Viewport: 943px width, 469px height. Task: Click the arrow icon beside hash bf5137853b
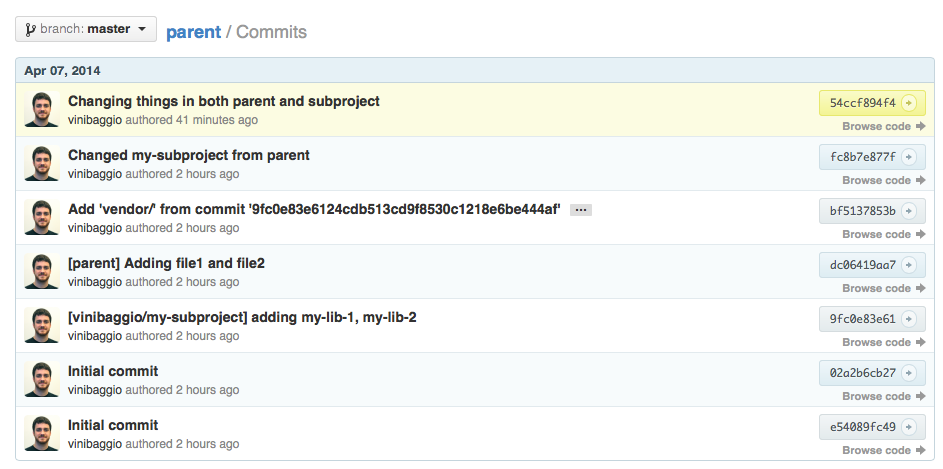909,211
